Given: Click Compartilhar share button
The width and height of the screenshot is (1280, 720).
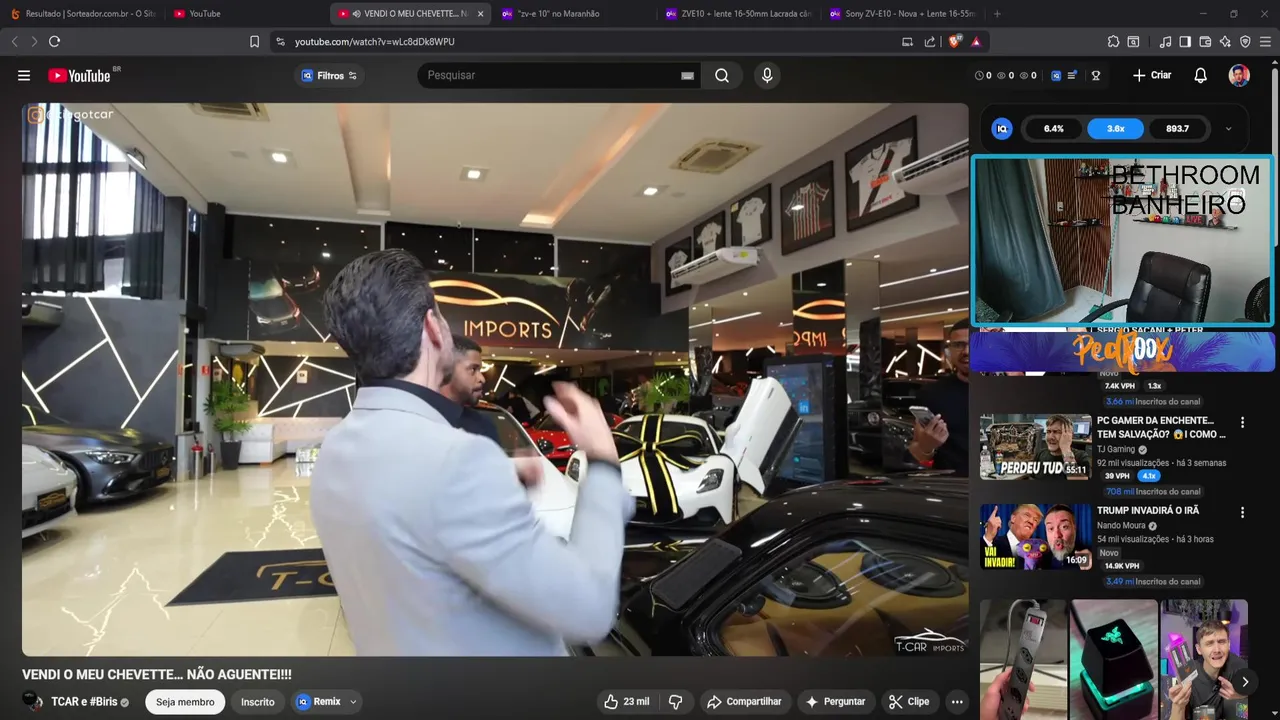Looking at the screenshot, I should tap(743, 702).
